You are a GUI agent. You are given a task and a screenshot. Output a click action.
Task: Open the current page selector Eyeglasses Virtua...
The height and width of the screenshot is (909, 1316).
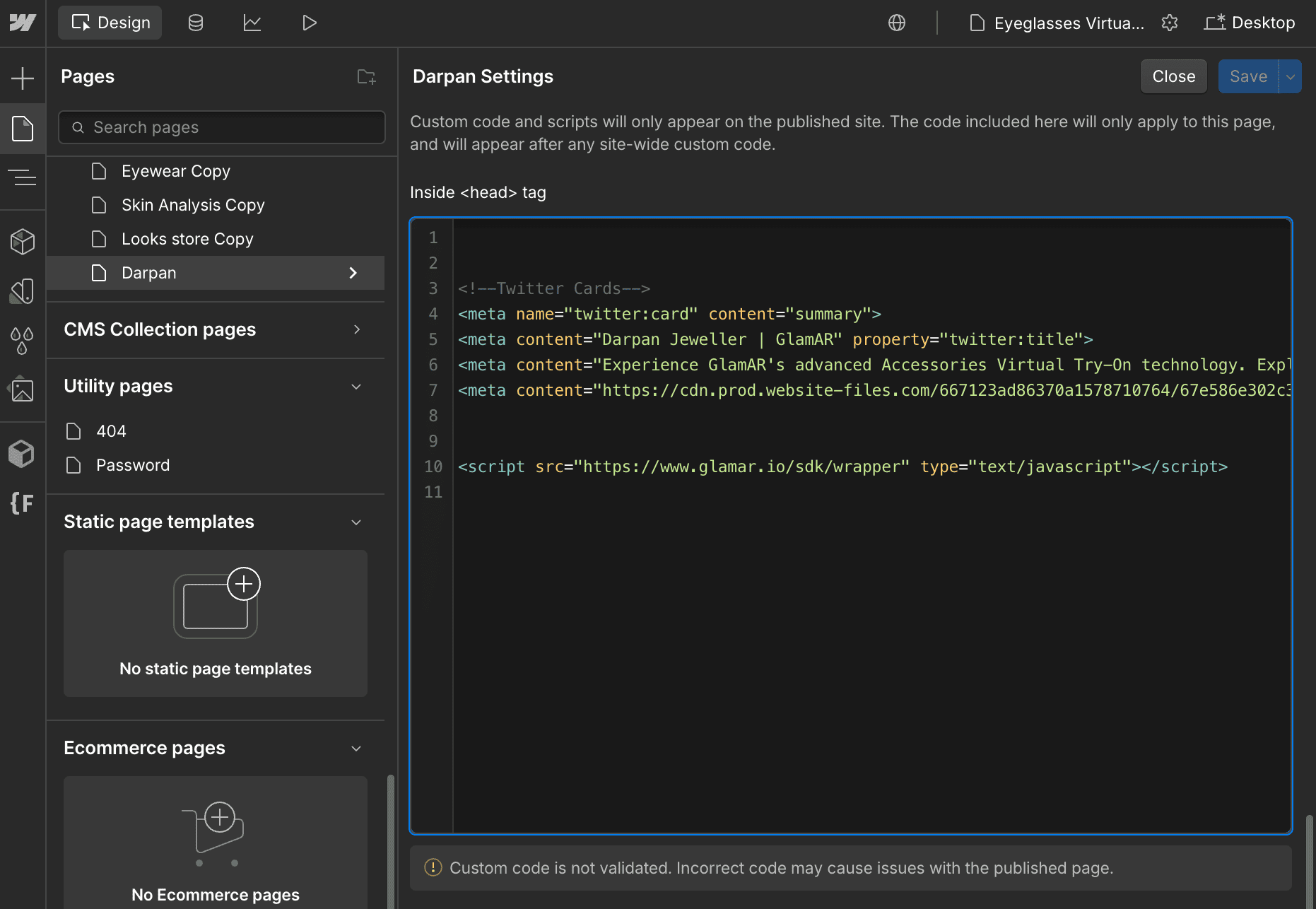coord(1056,23)
